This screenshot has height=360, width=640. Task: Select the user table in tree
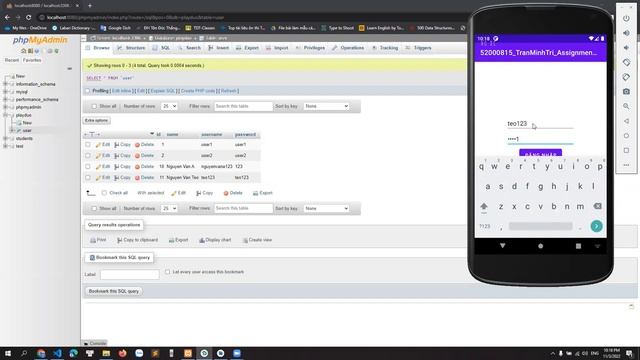coord(27,131)
